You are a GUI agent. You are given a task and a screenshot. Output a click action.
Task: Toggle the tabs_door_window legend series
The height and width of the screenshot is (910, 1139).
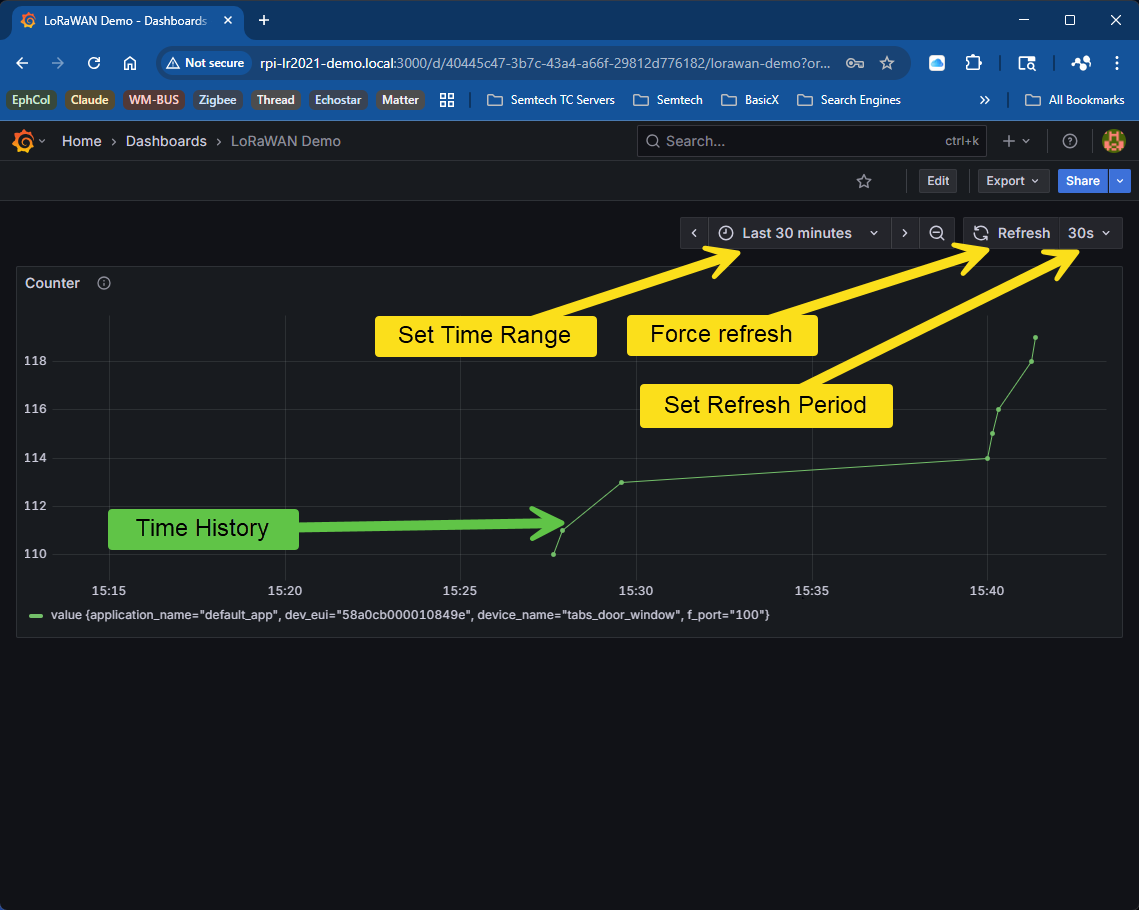410,615
